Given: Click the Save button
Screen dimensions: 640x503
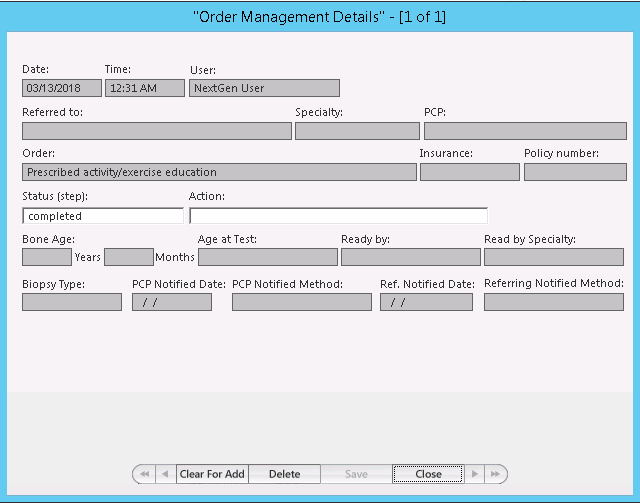Looking at the screenshot, I should click(356, 474).
